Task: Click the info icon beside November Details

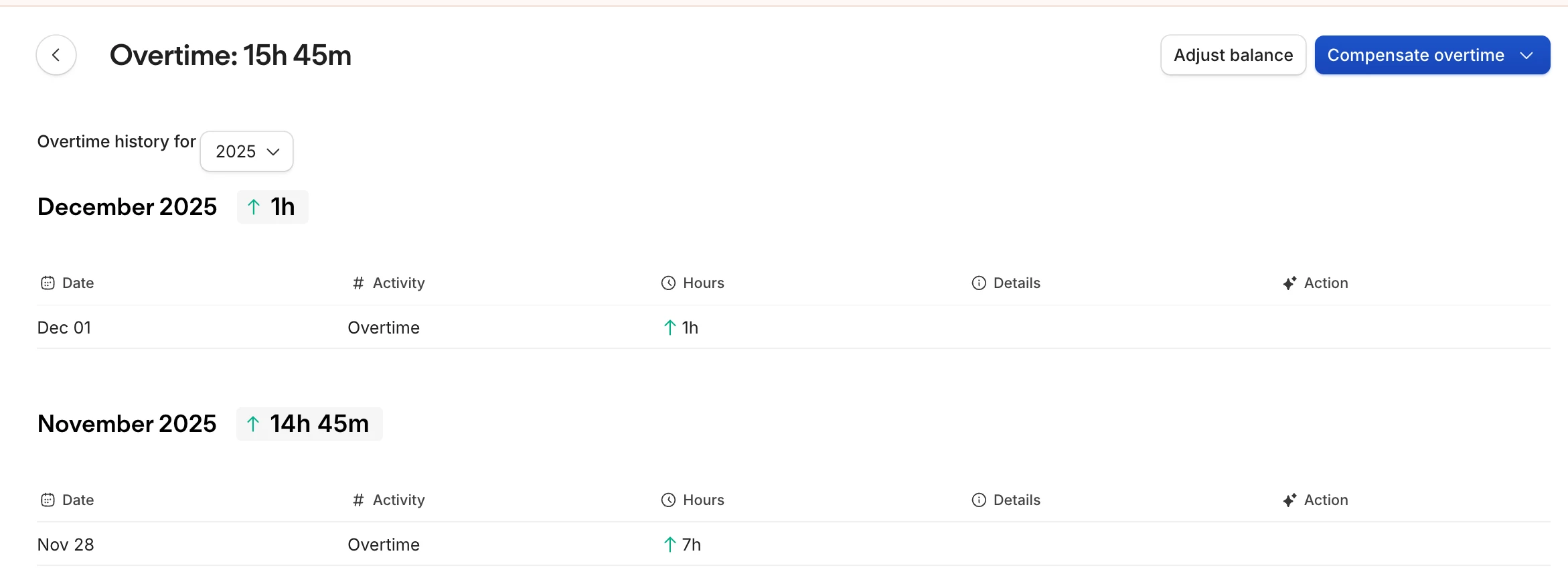Action: [979, 500]
